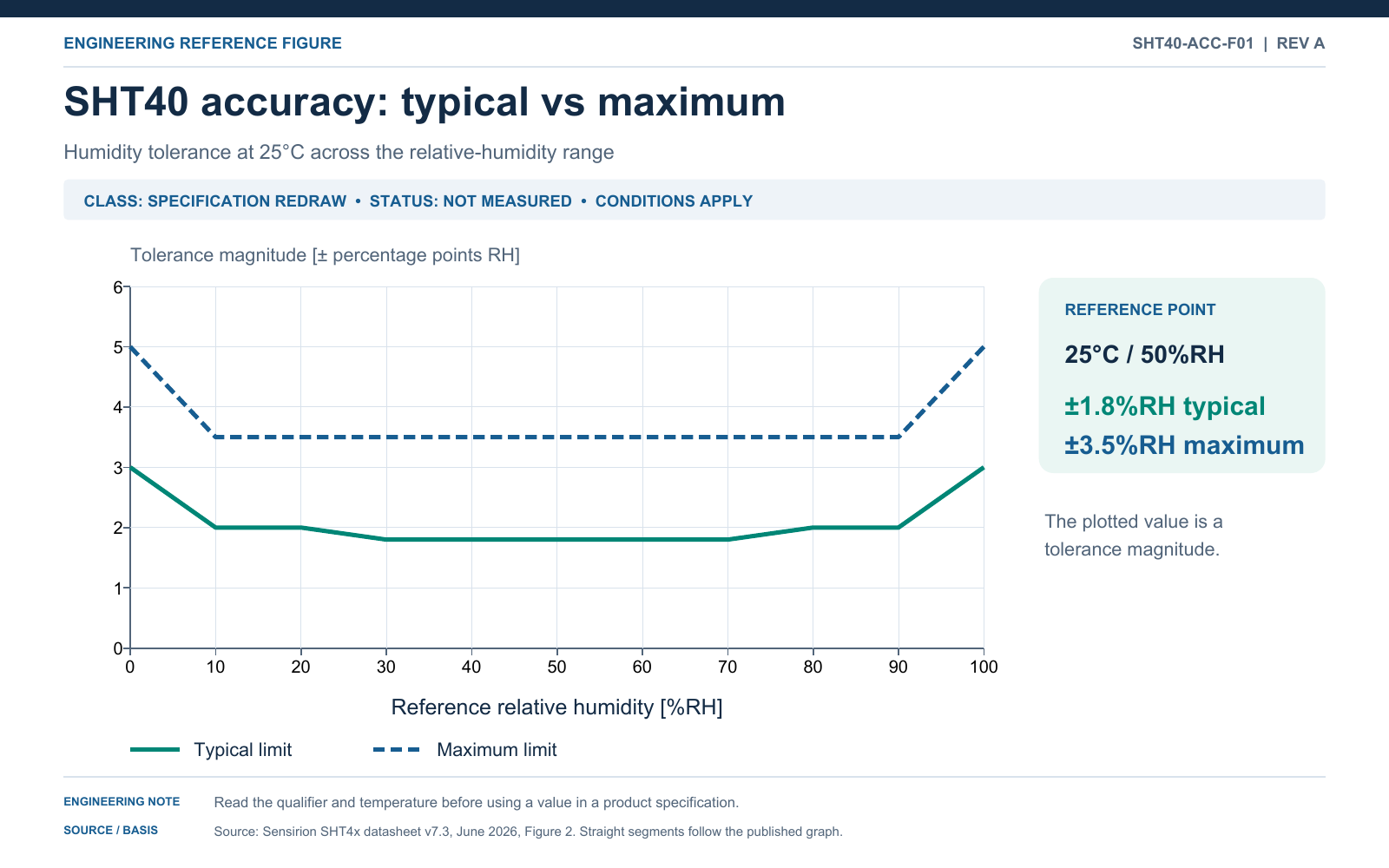Click the x-axis tick label 50
The height and width of the screenshot is (868, 1389).
tap(556, 667)
